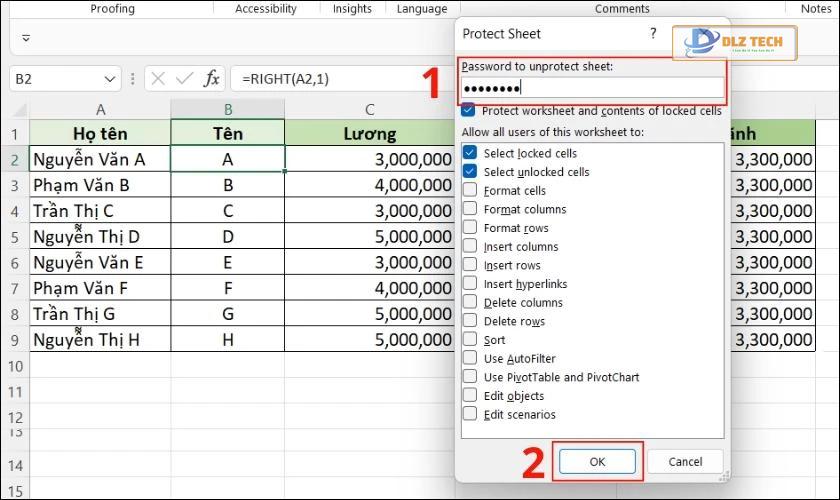Image resolution: width=840 pixels, height=500 pixels.
Task: Click the Insert Function fx icon
Action: (x=212, y=79)
